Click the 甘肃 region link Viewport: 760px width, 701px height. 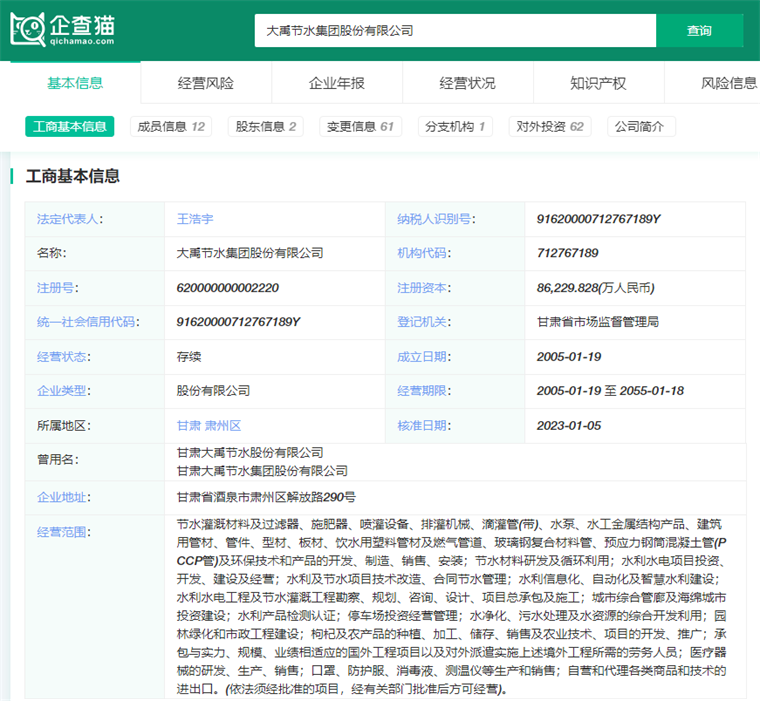[x=187, y=425]
